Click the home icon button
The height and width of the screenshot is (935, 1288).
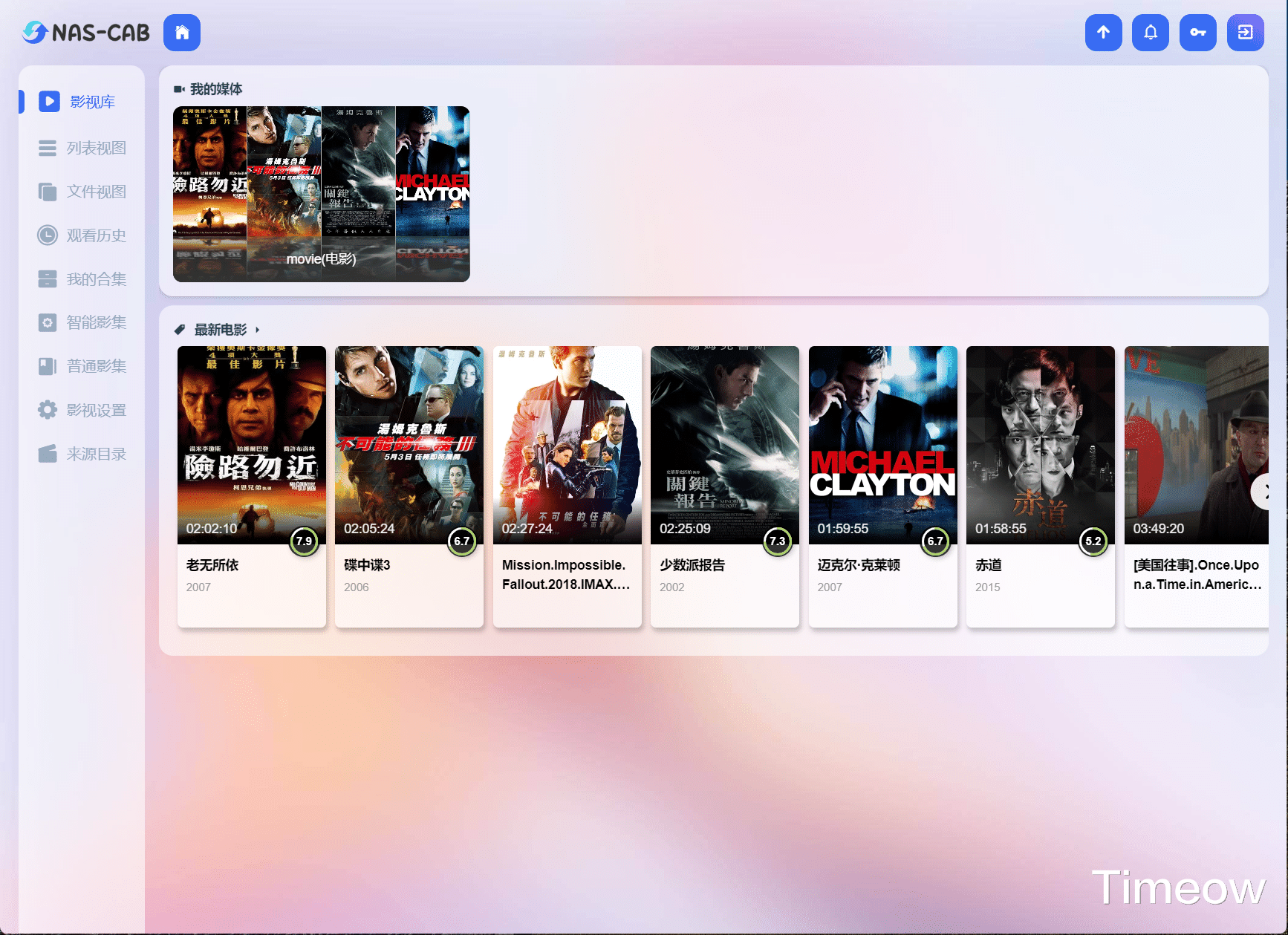click(x=182, y=33)
